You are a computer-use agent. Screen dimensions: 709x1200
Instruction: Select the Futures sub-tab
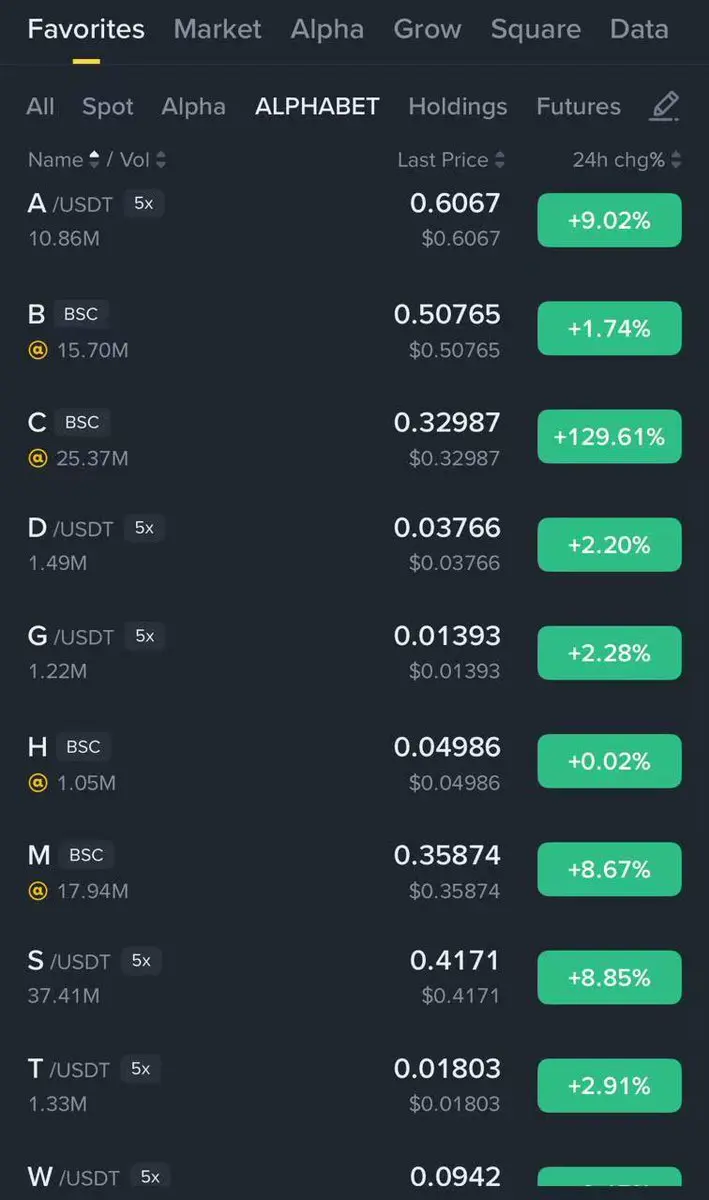click(x=578, y=106)
